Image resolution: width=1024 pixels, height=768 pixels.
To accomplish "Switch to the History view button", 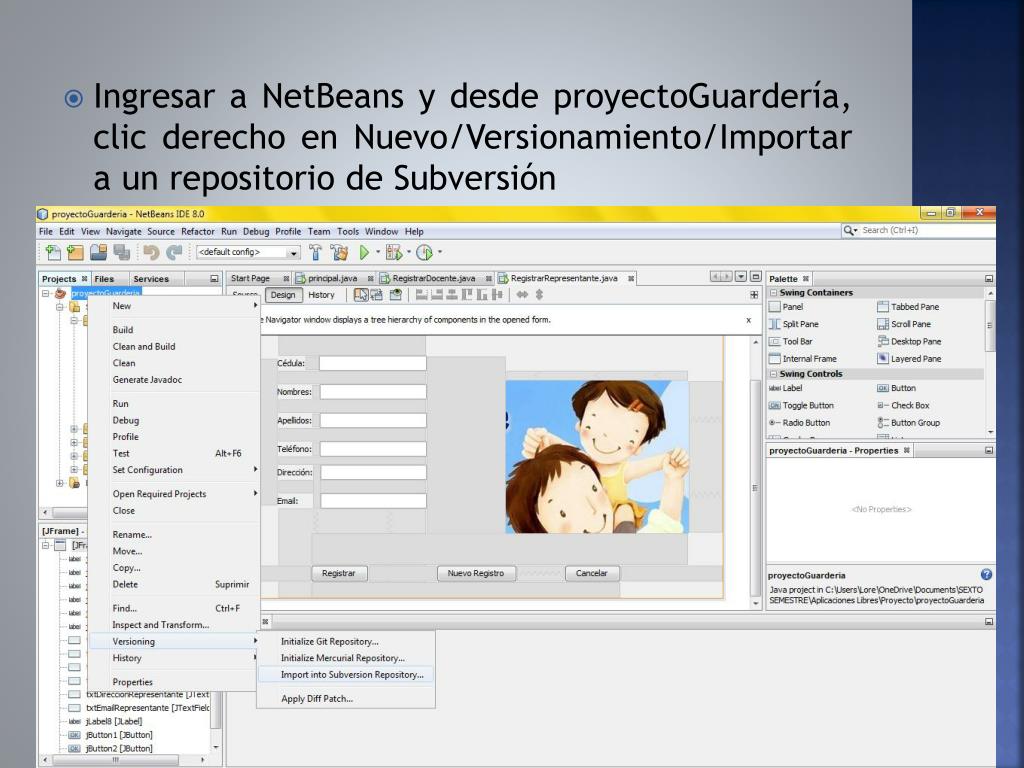I will pos(321,295).
